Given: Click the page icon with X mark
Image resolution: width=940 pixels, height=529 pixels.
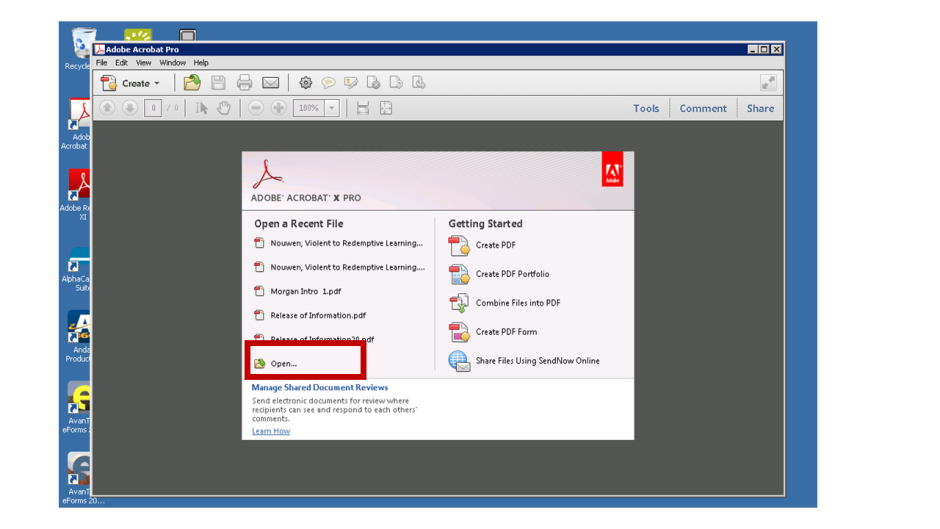Looking at the screenshot, I should (x=373, y=83).
